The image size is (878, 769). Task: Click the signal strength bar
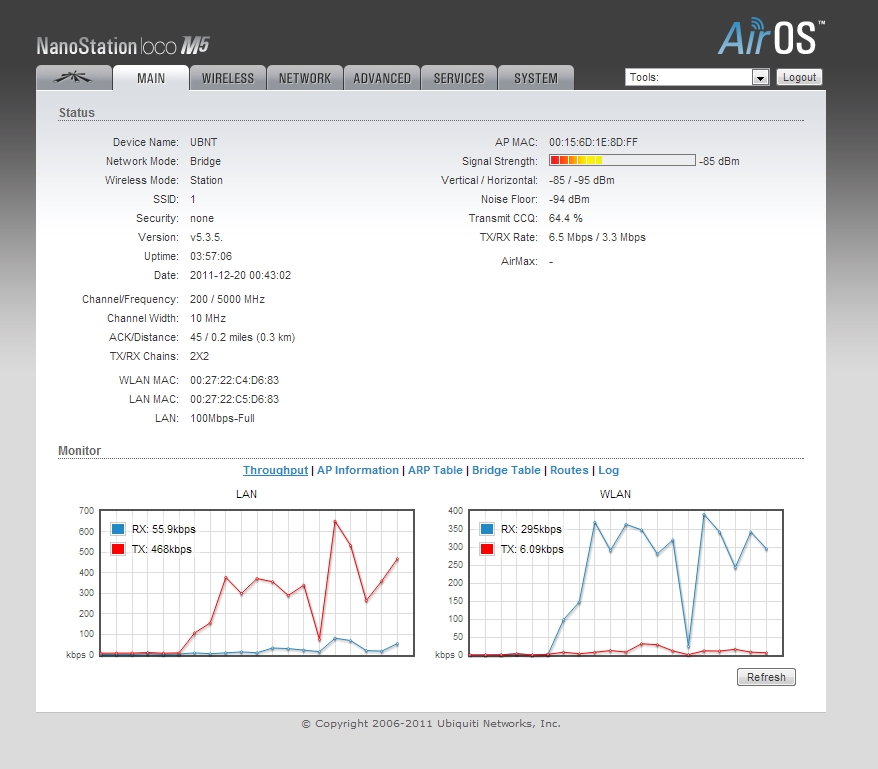coord(621,161)
